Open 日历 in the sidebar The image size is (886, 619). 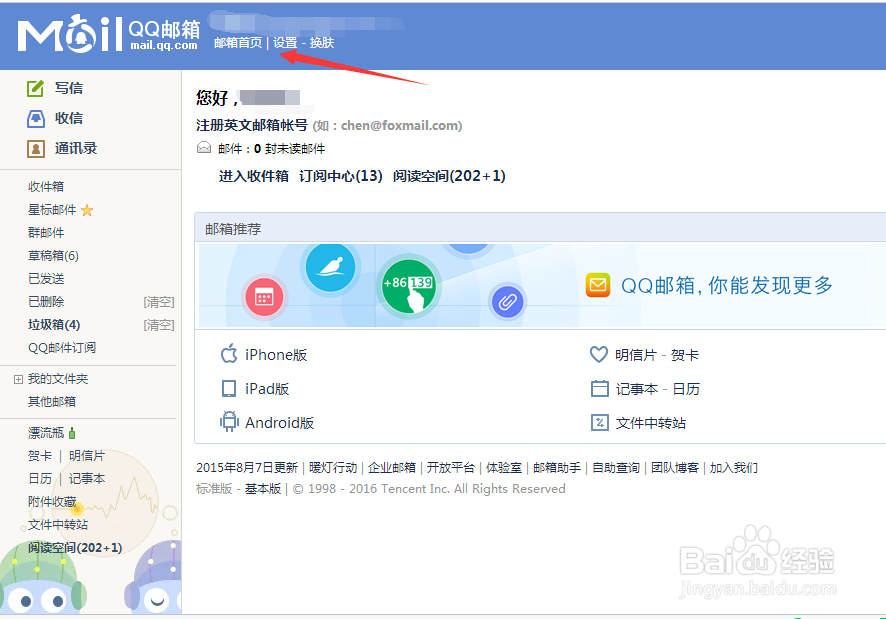[x=40, y=479]
